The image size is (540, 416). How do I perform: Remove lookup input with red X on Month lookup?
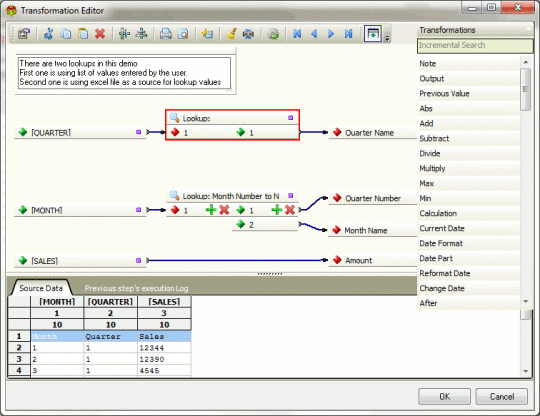pos(224,210)
